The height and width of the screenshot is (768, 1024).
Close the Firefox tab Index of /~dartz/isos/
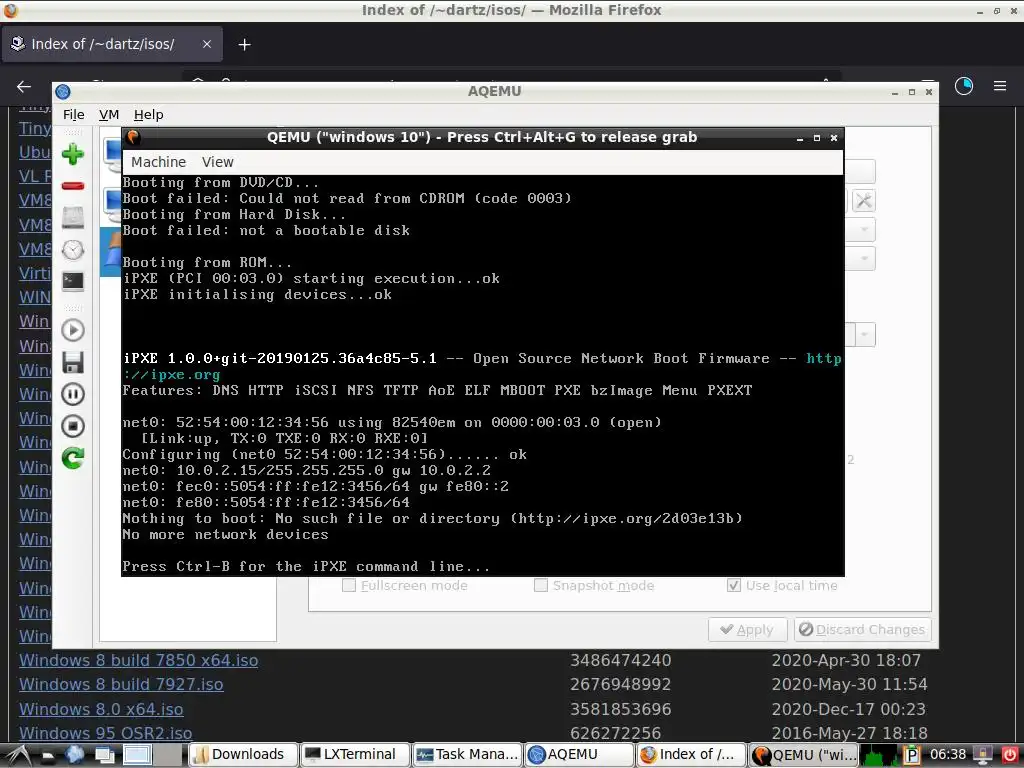206,44
